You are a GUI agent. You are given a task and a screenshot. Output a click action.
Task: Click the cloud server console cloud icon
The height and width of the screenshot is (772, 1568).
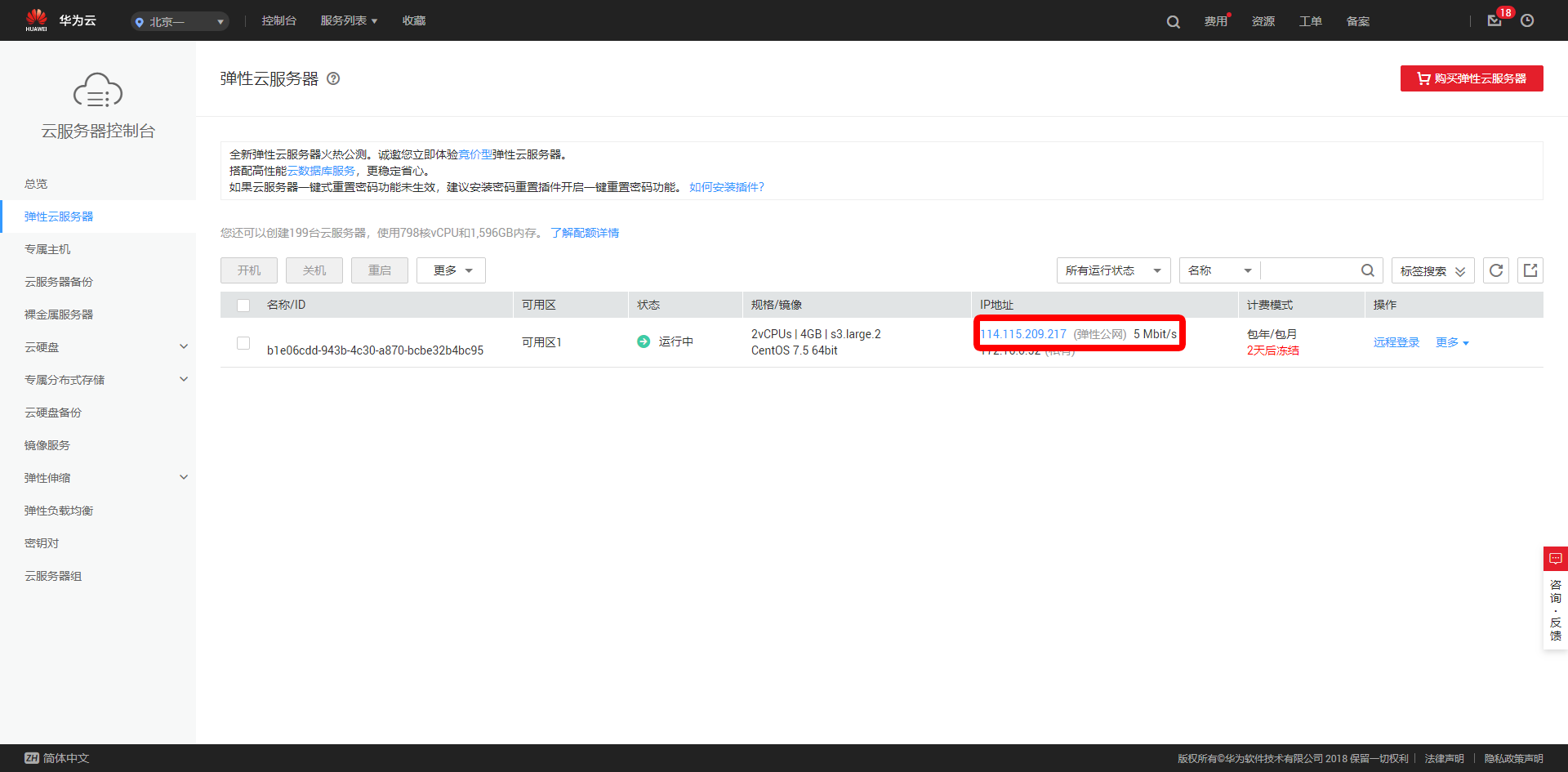(98, 90)
